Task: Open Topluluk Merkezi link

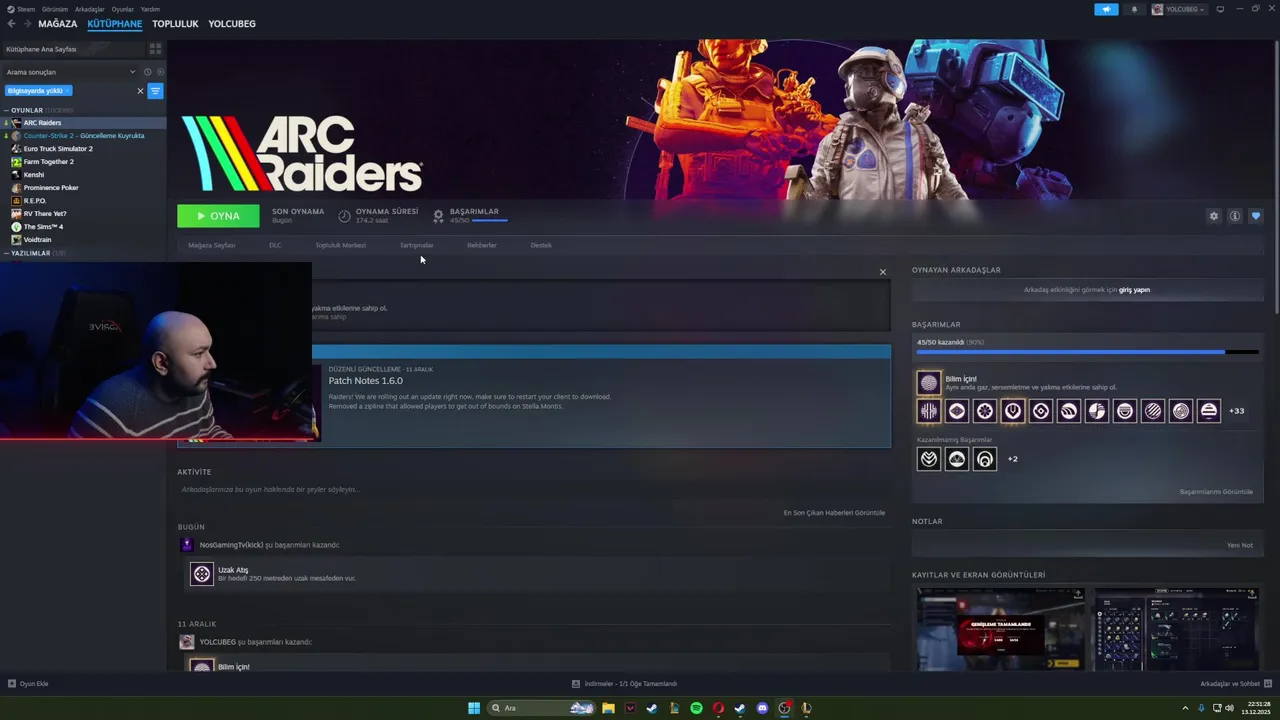Action: coord(340,245)
